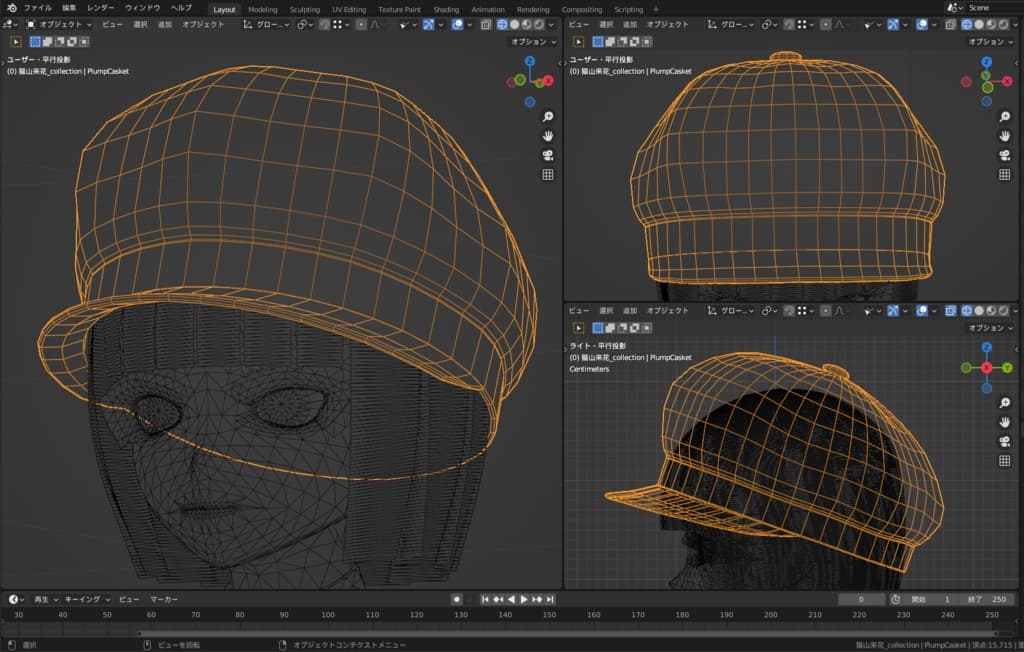Viewport: 1024px width, 652px height.
Task: Open the マーカー menu in timeline
Action: [x=163, y=599]
